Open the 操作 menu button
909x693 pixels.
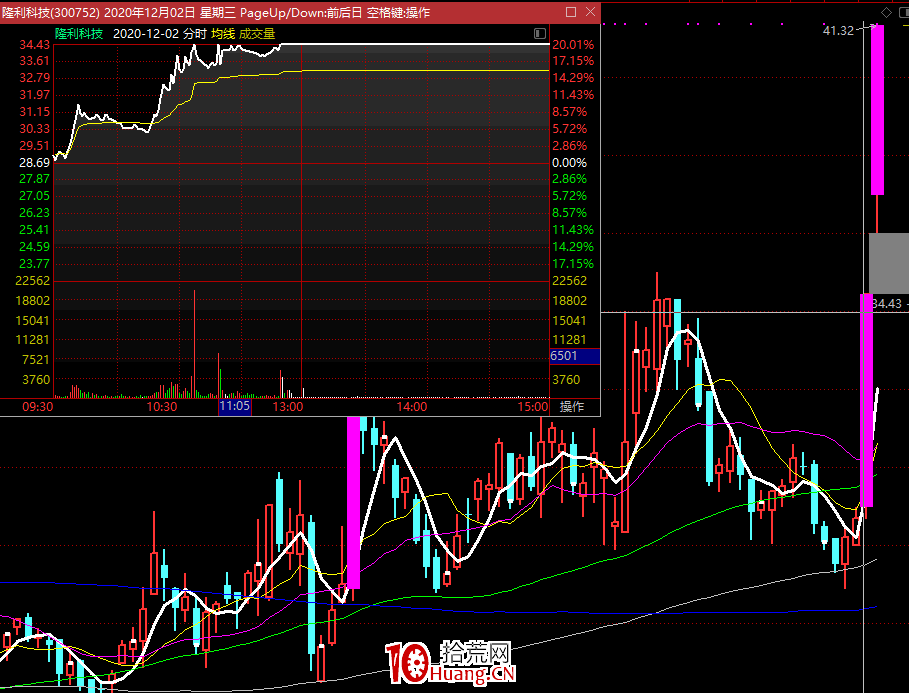(572, 407)
